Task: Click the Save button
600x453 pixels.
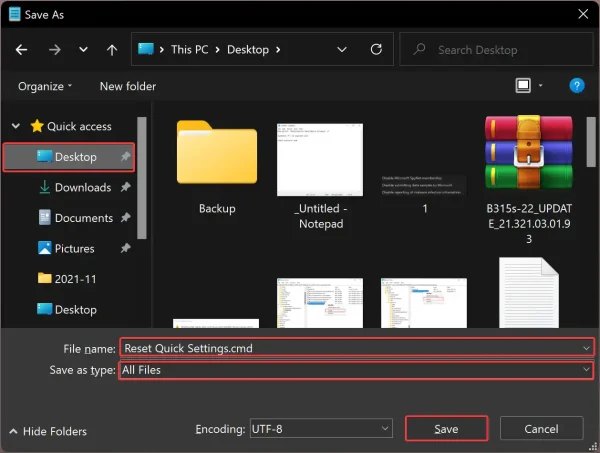Action: pyautogui.click(x=446, y=429)
